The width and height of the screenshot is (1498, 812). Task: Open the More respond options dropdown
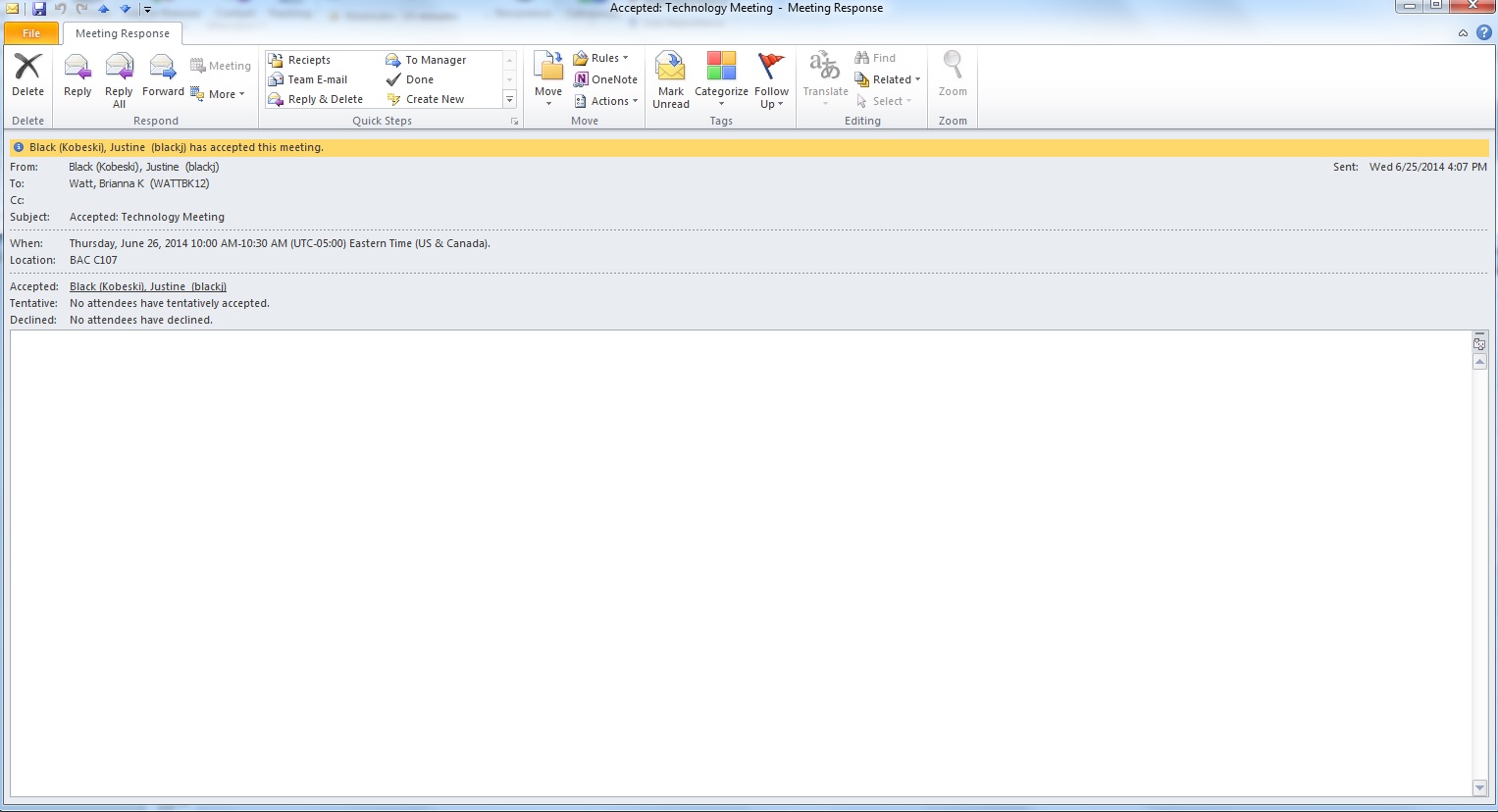pyautogui.click(x=218, y=94)
